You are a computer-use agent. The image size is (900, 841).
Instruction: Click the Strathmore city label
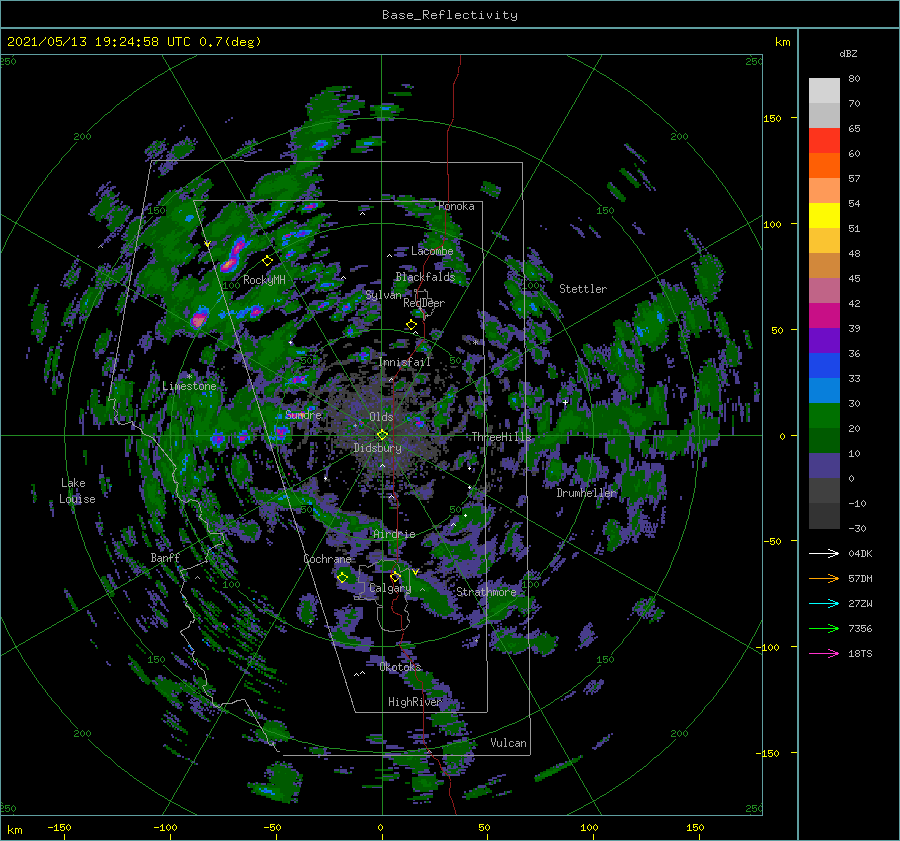(486, 592)
